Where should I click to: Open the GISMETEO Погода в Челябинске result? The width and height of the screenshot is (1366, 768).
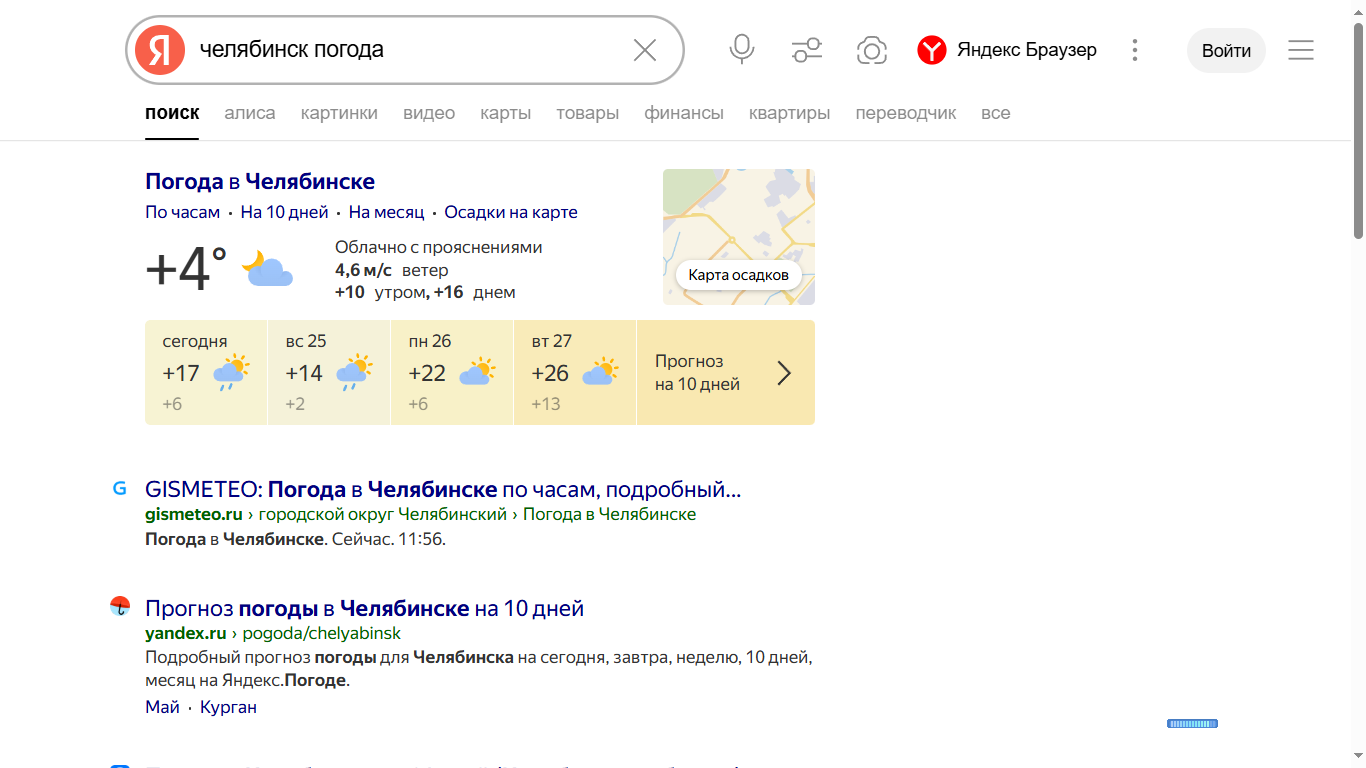[443, 490]
